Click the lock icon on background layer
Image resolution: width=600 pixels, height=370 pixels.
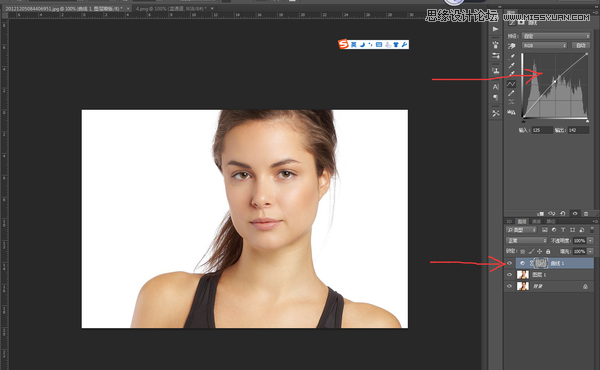[585, 286]
